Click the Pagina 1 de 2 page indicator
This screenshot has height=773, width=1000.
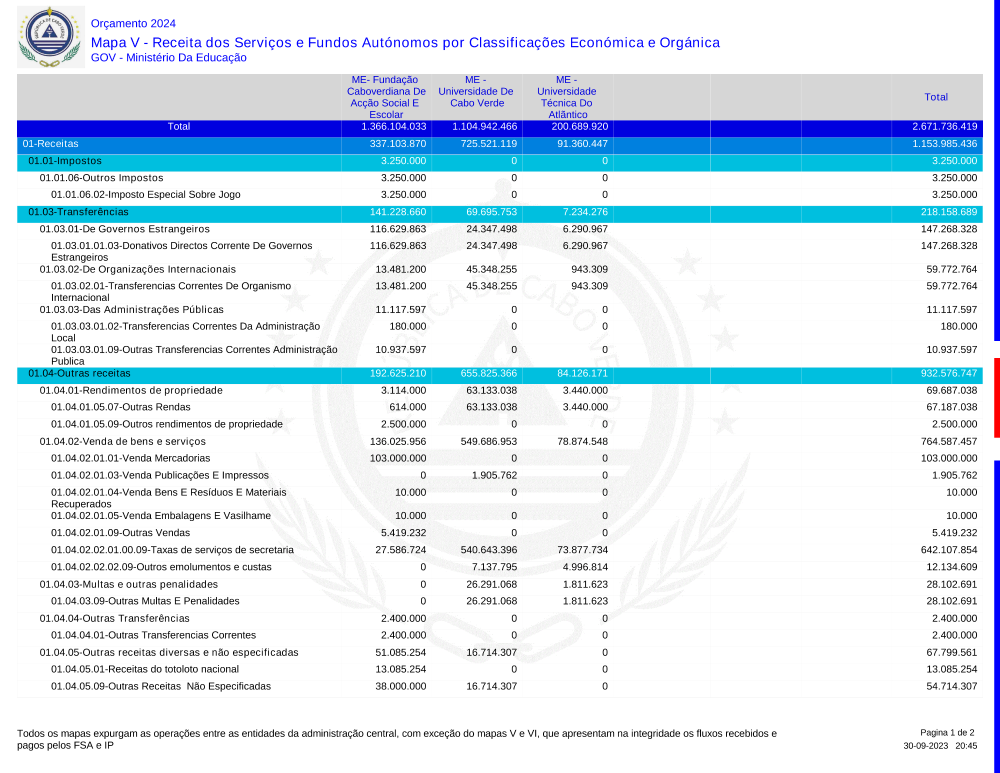click(947, 733)
